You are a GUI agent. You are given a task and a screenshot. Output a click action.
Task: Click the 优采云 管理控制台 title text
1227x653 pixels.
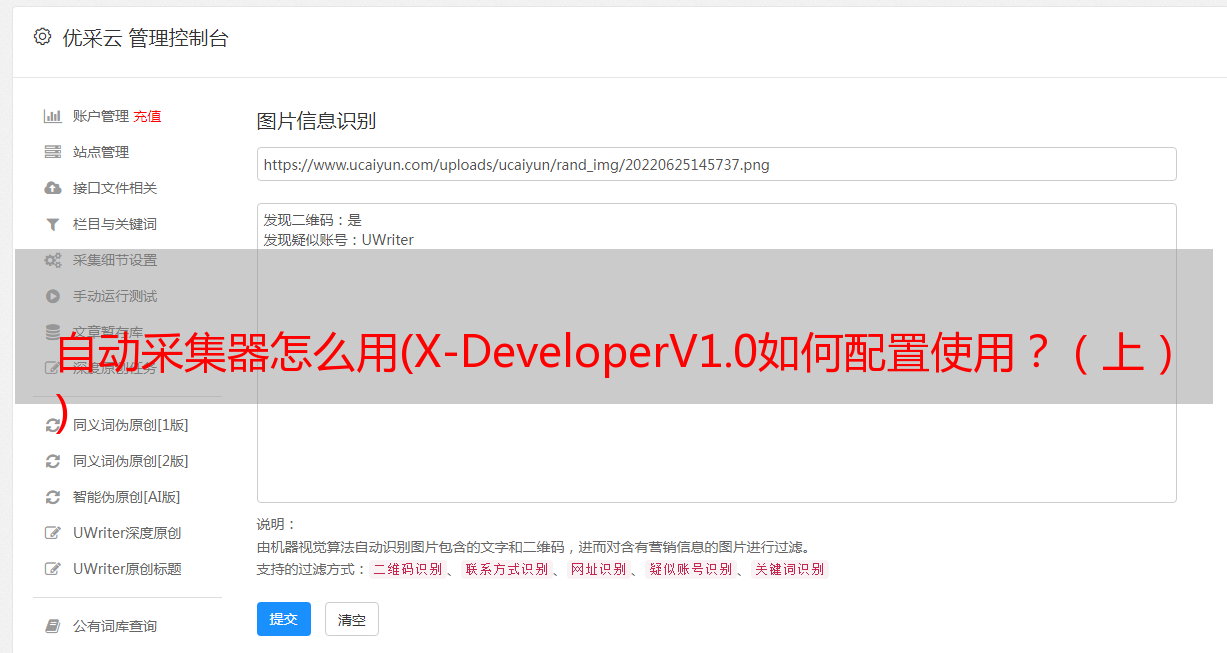pos(145,38)
